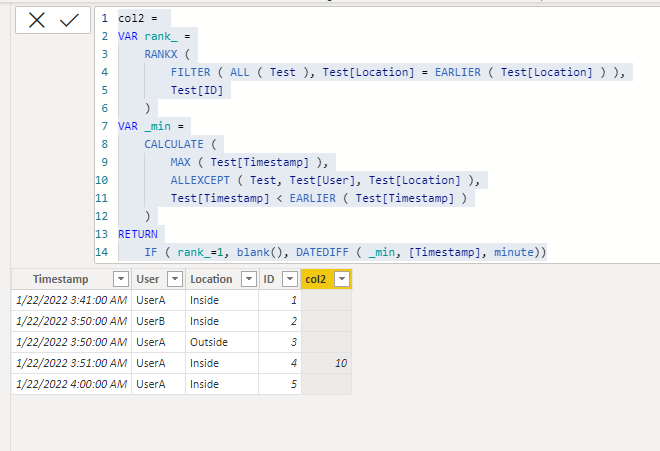Cancel the formula edit with the X icon
The width and height of the screenshot is (660, 451).
[37, 20]
